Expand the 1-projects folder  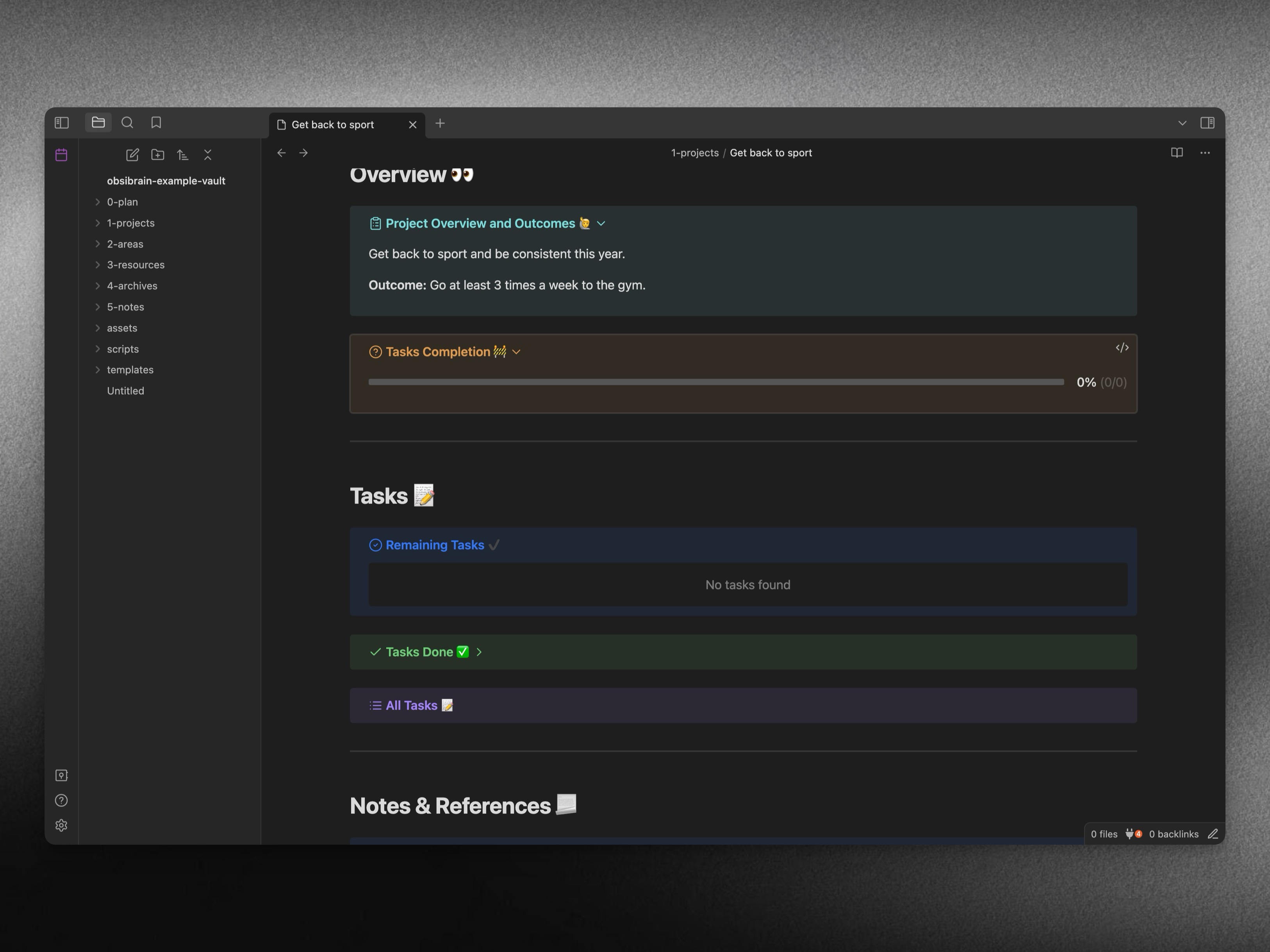coord(130,222)
